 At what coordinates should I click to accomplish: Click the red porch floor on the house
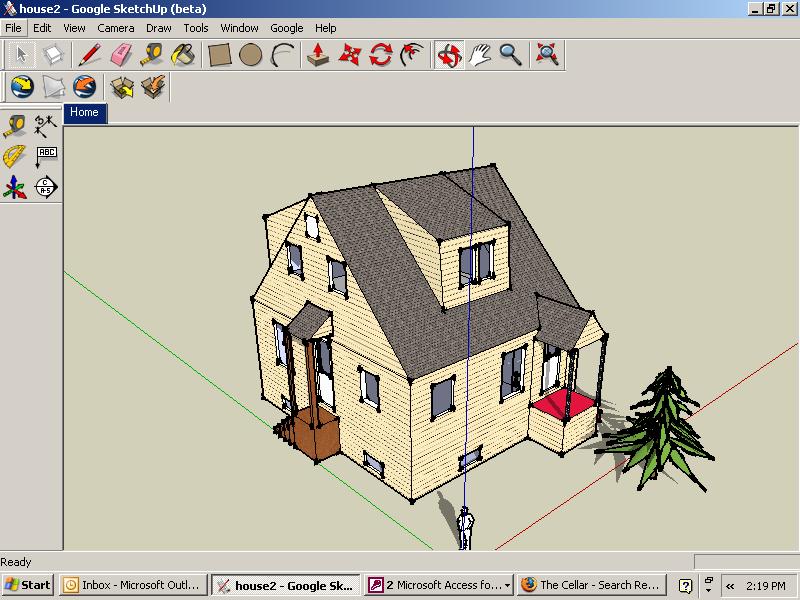click(x=563, y=404)
